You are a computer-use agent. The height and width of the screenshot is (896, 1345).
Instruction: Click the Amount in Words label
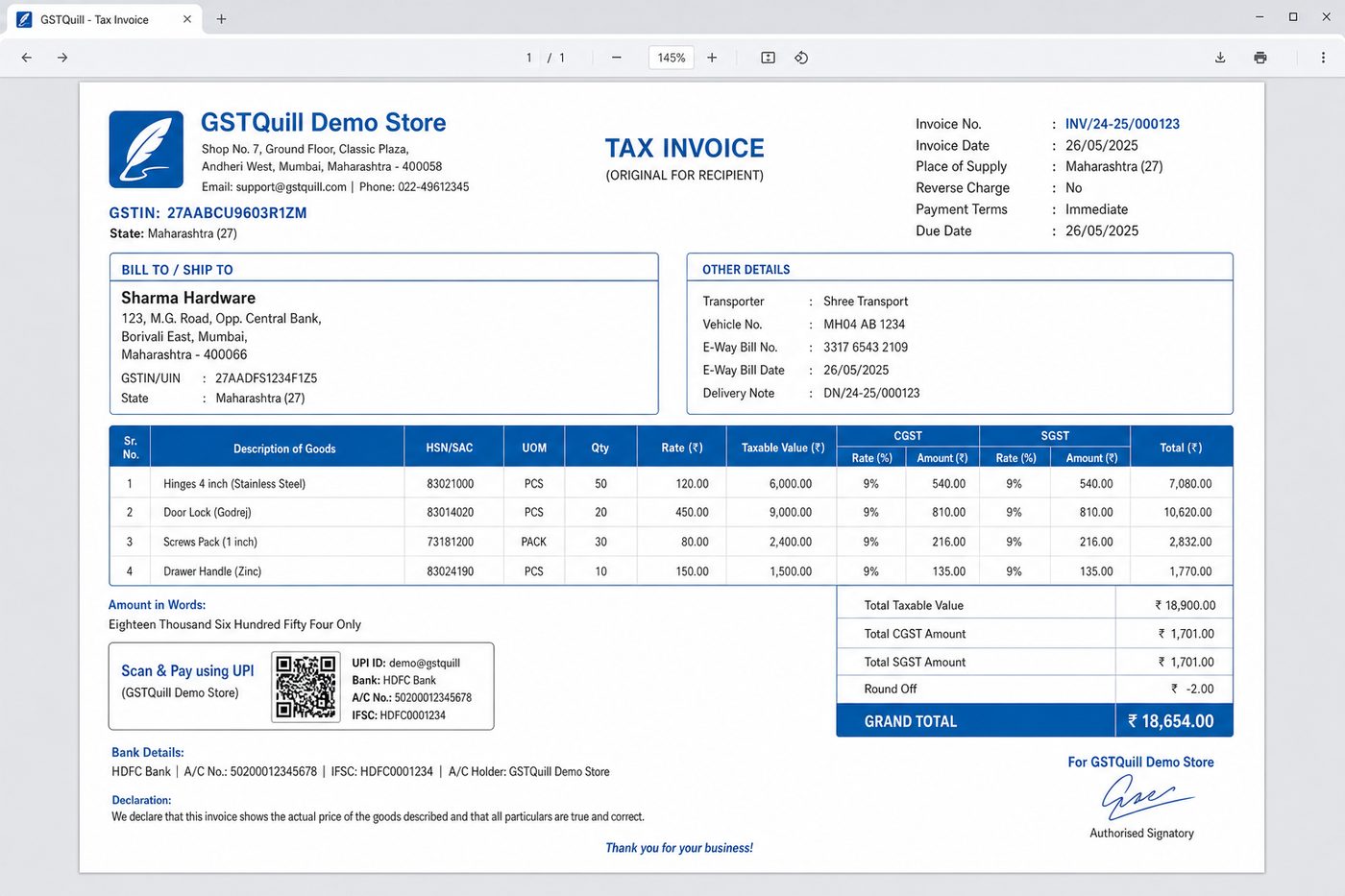[157, 605]
